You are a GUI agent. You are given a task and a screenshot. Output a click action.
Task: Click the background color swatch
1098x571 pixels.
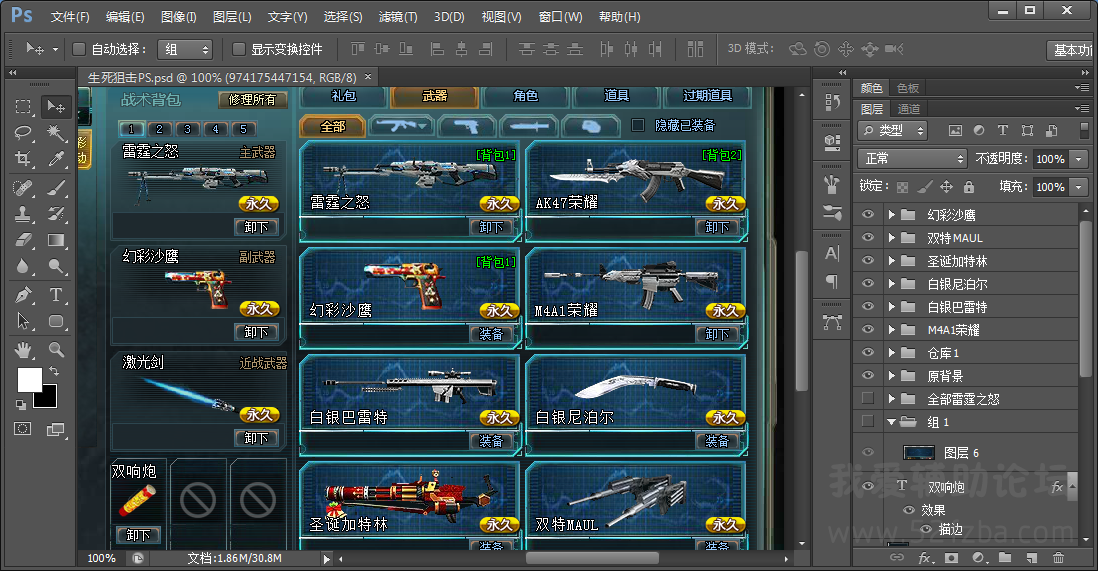coord(49,399)
